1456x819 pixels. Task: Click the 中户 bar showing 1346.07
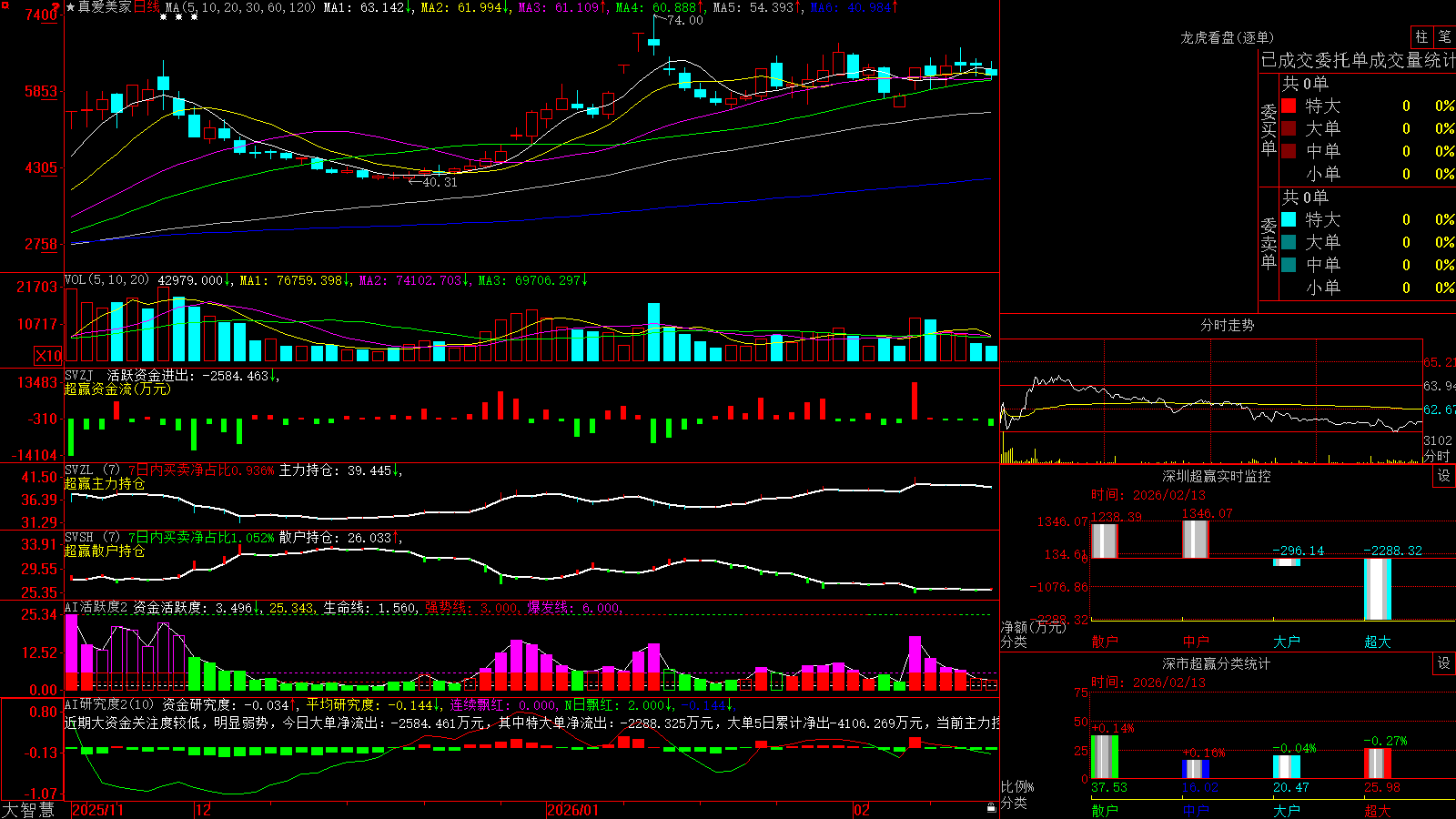tap(1195, 540)
